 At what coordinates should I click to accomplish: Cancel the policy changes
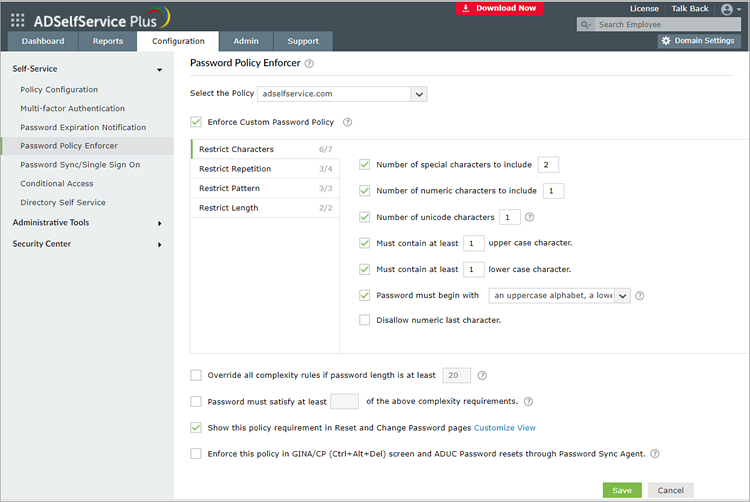click(671, 490)
